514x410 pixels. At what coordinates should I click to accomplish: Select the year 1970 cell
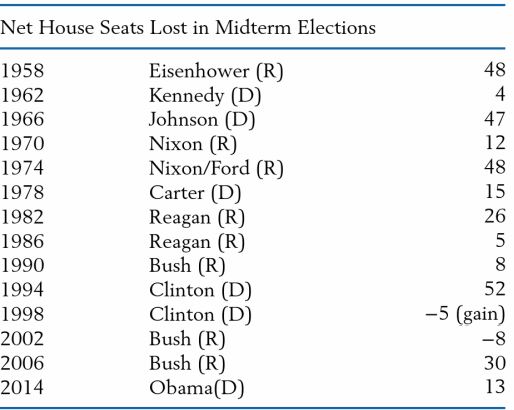coord(22,144)
